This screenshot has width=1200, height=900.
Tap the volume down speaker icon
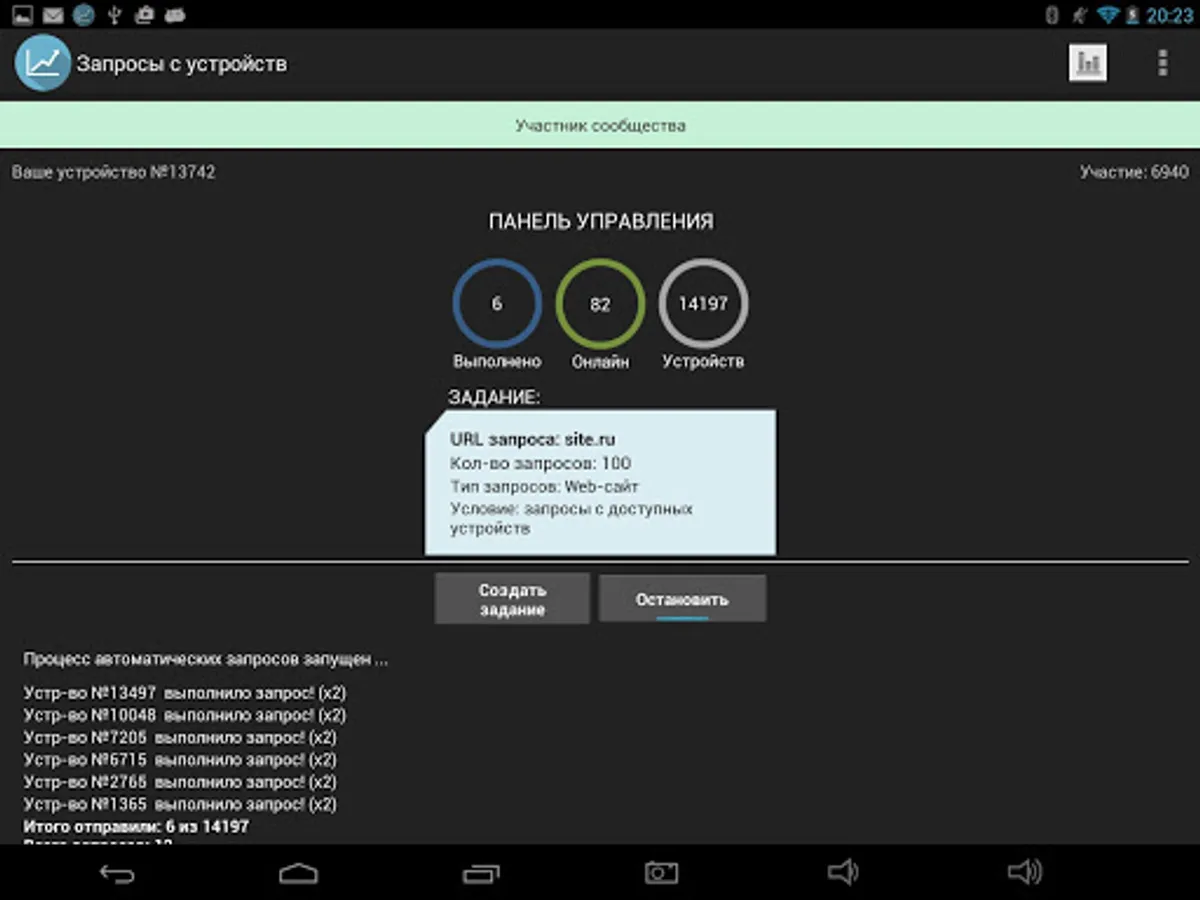[843, 873]
